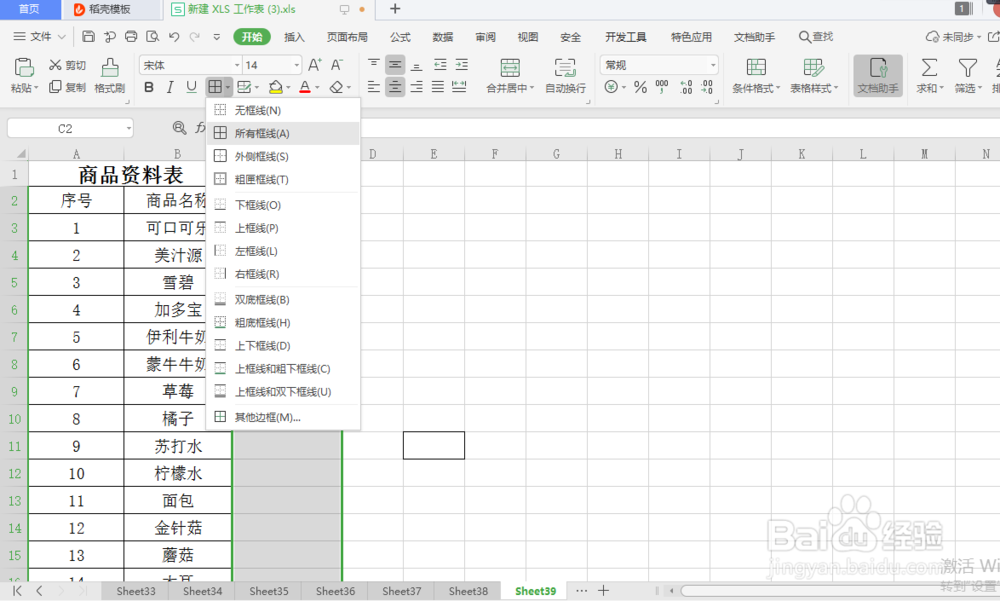Viewport: 1000px width, 601px height.
Task: Toggle italic formatting
Action: [170, 87]
